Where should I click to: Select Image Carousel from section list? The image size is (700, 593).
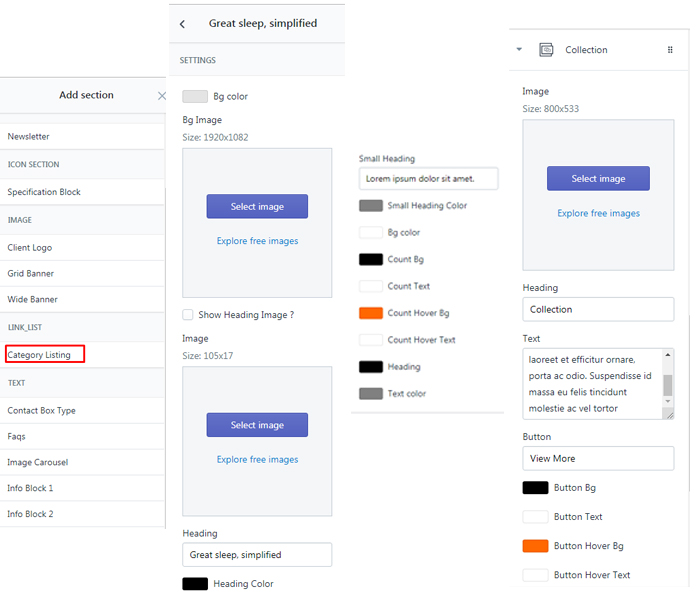pos(38,462)
